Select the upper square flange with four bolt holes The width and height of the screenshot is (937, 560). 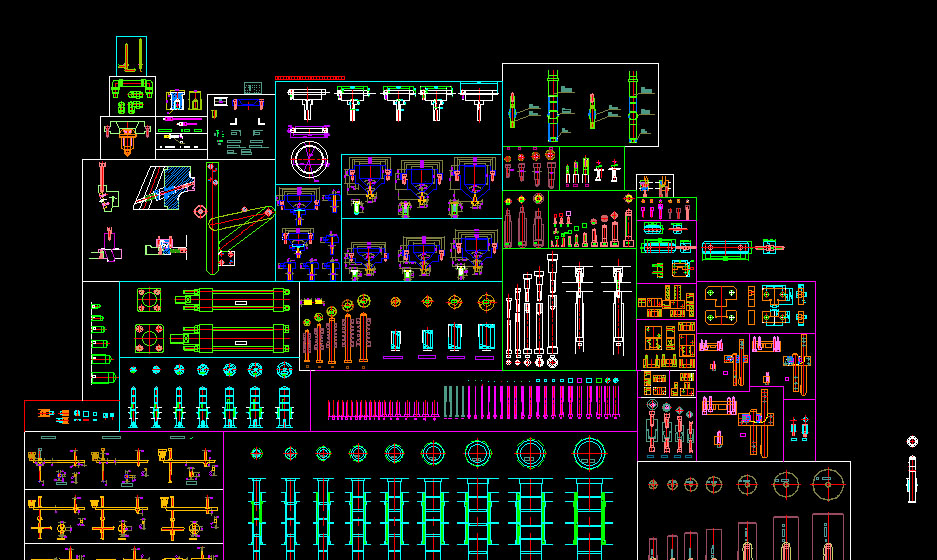(149, 300)
